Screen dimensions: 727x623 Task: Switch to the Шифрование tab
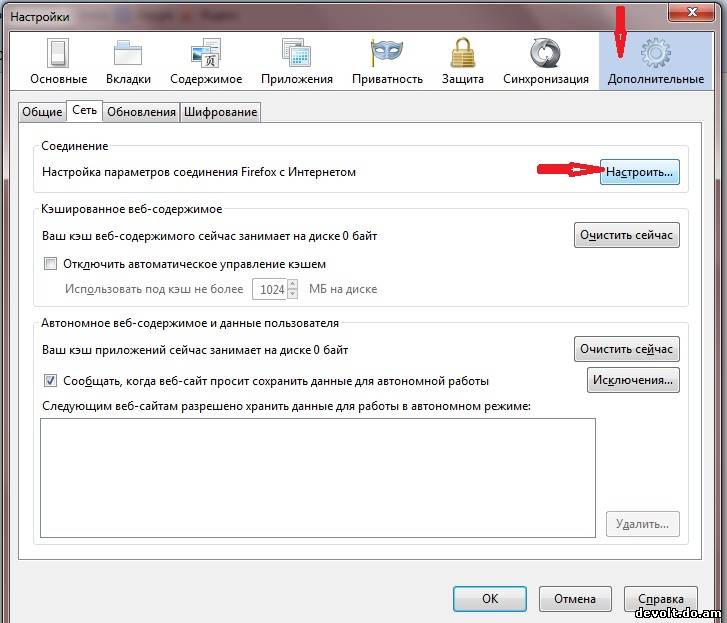point(220,112)
